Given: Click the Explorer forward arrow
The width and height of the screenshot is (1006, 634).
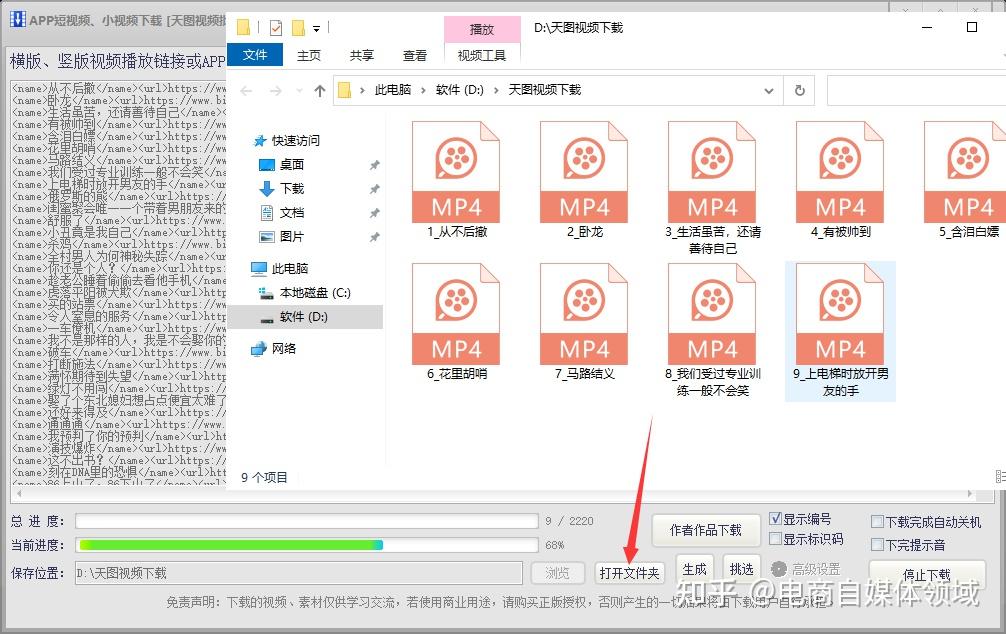Looking at the screenshot, I should 276,91.
